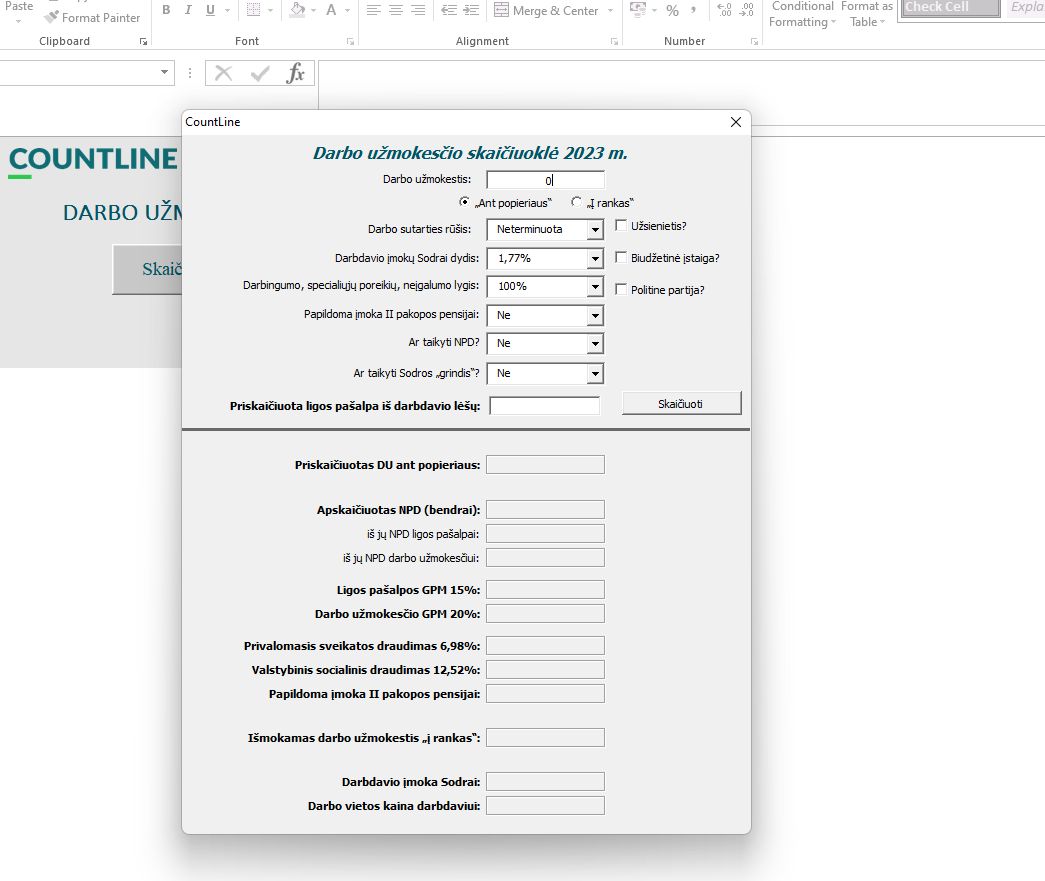
Task: Open the Ar taikyti Sodros „grindis"? dropdown
Action: coord(595,373)
